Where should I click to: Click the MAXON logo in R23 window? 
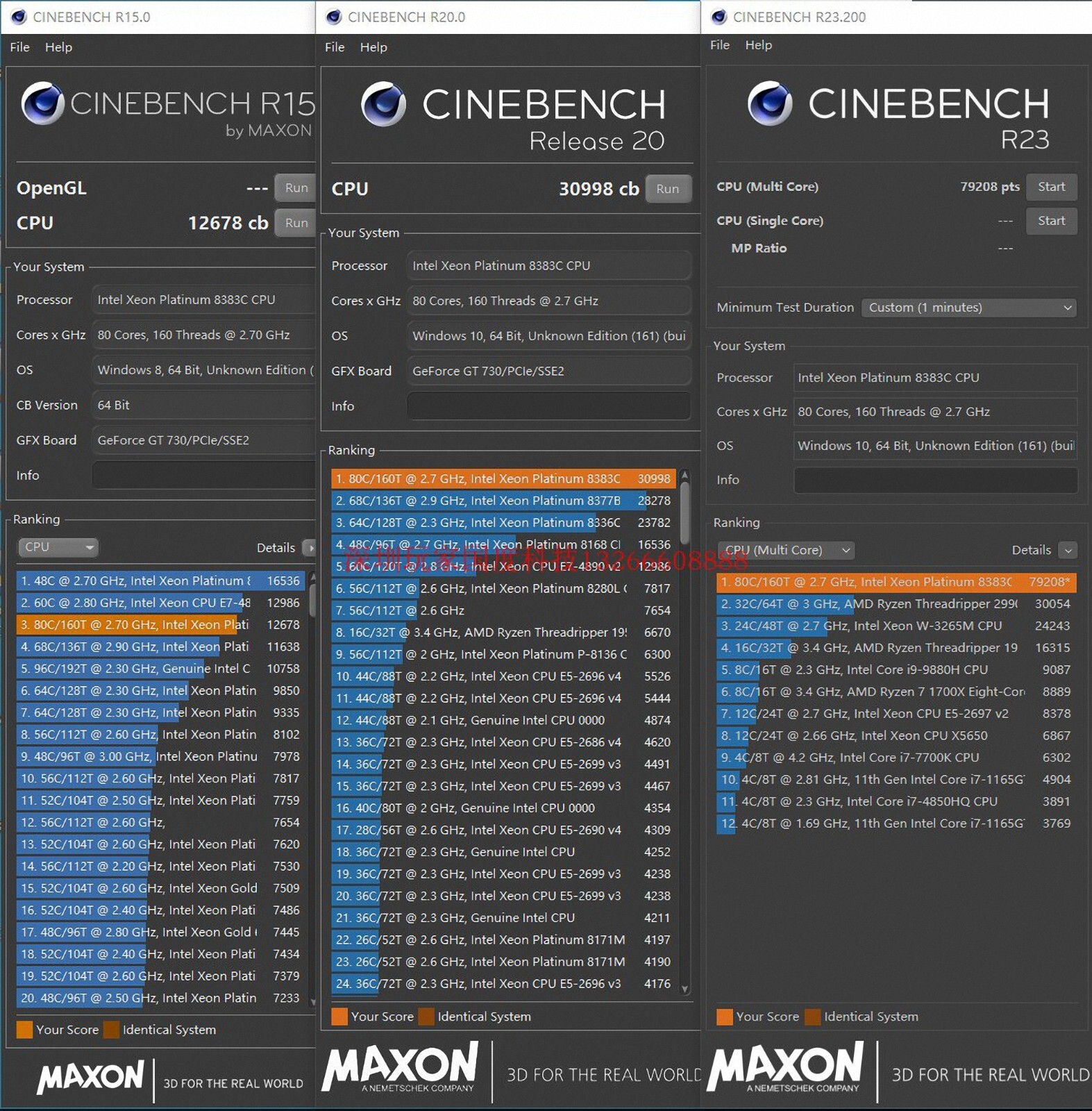pos(785,1066)
